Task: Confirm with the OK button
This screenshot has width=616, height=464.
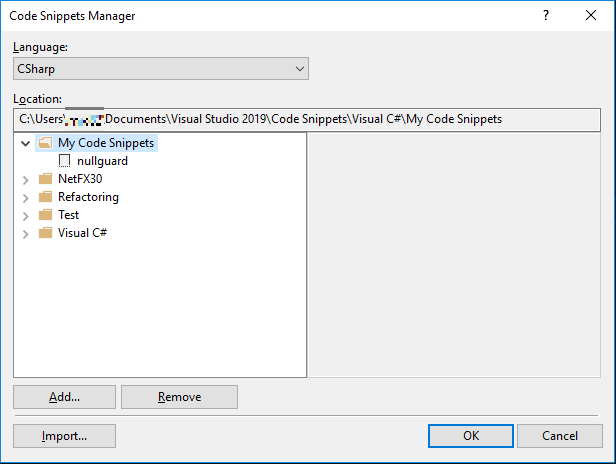Action: pyautogui.click(x=470, y=436)
